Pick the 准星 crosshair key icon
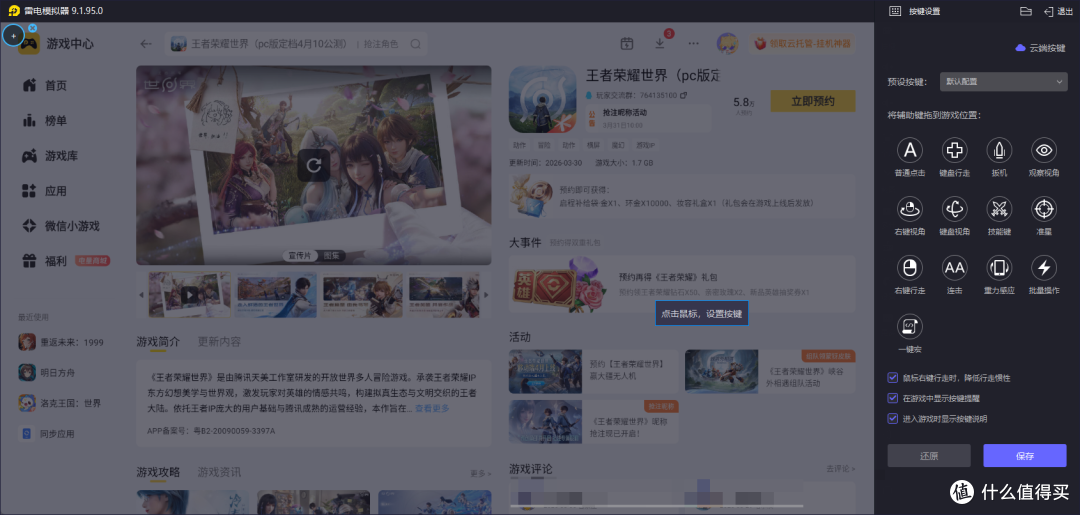Screen dimensions: 1080x515 [1043, 208]
